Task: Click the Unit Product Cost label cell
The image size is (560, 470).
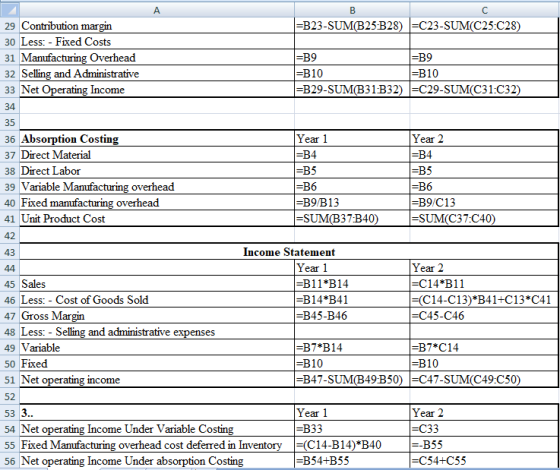Action: pyautogui.click(x=157, y=219)
